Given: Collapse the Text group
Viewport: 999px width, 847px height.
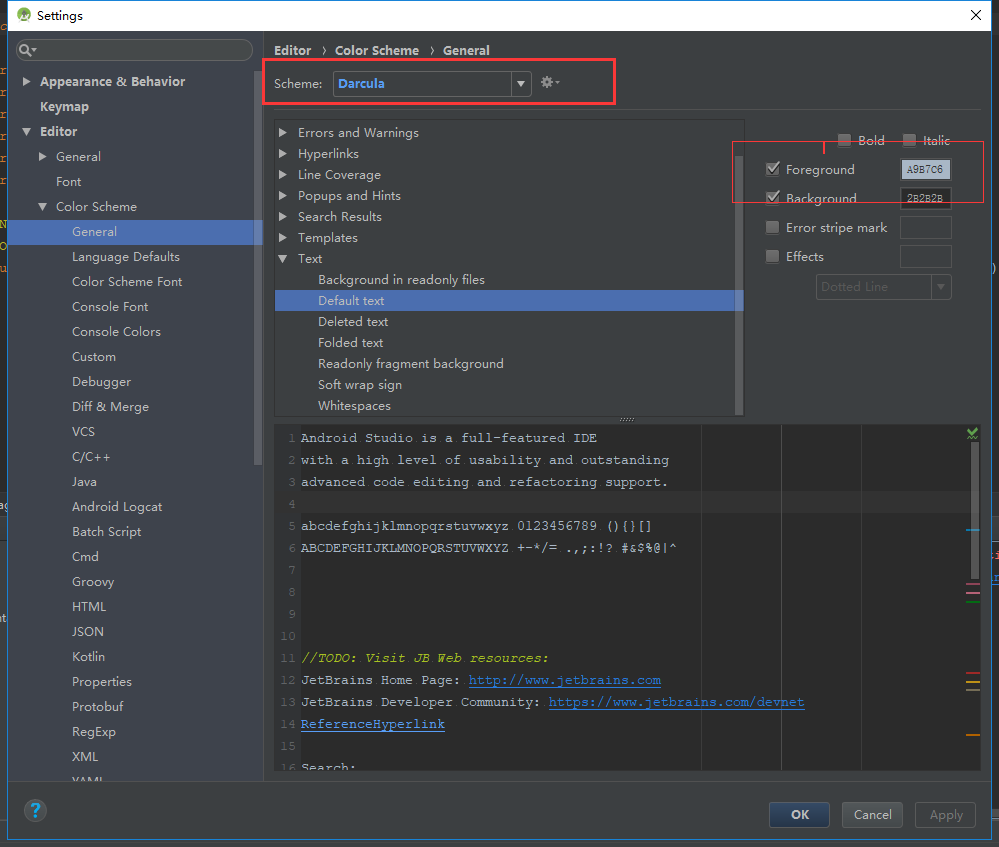Looking at the screenshot, I should tap(283, 259).
